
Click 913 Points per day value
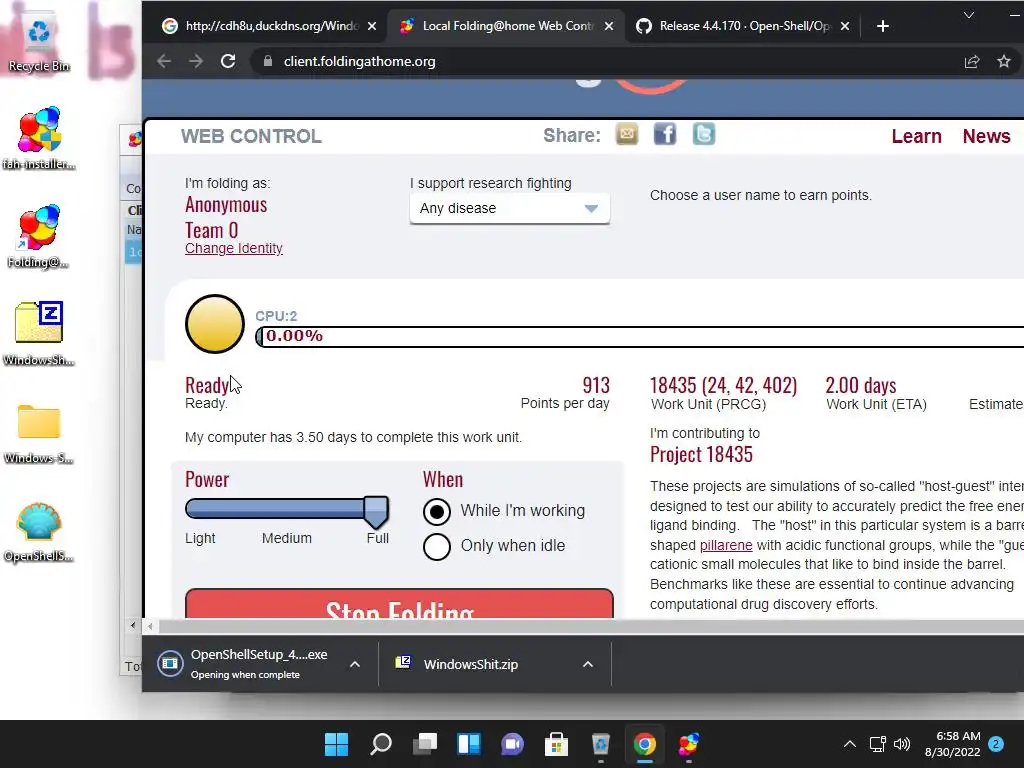(596, 385)
